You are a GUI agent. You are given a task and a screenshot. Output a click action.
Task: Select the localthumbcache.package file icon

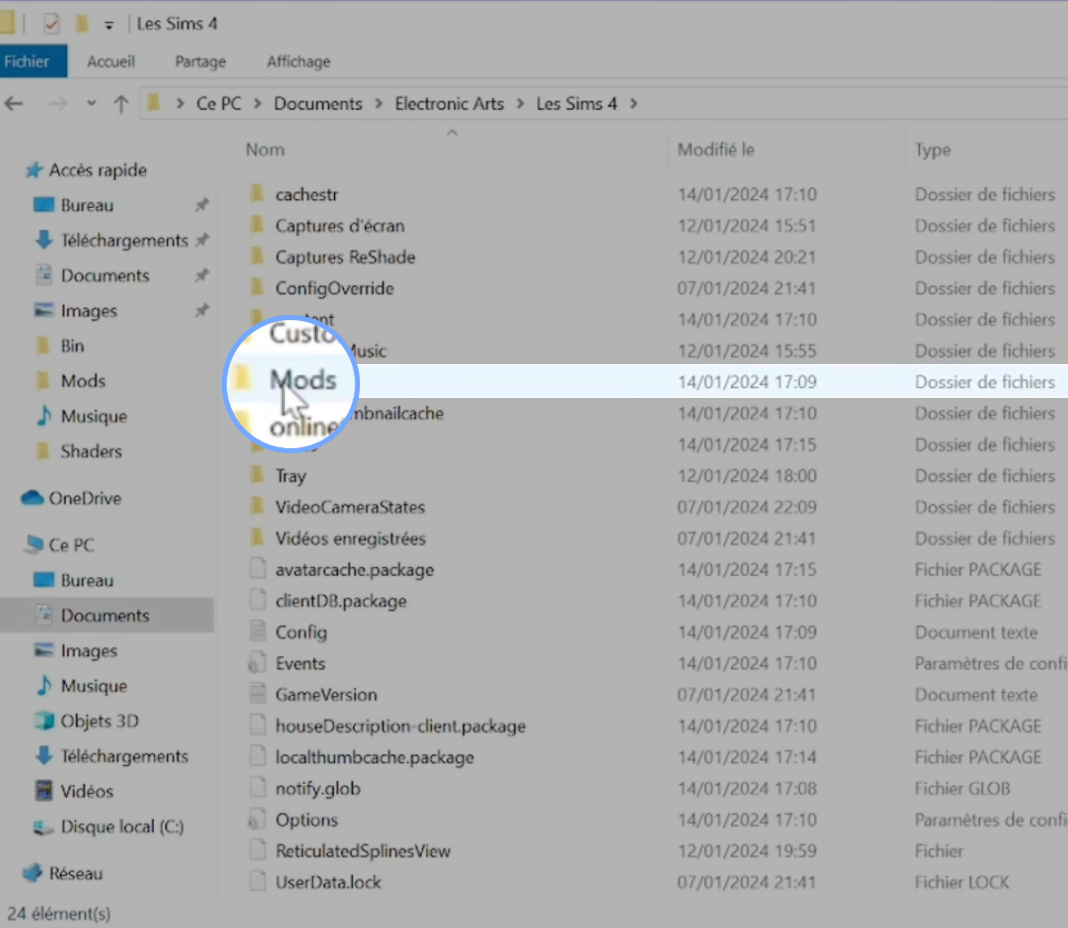coord(257,757)
